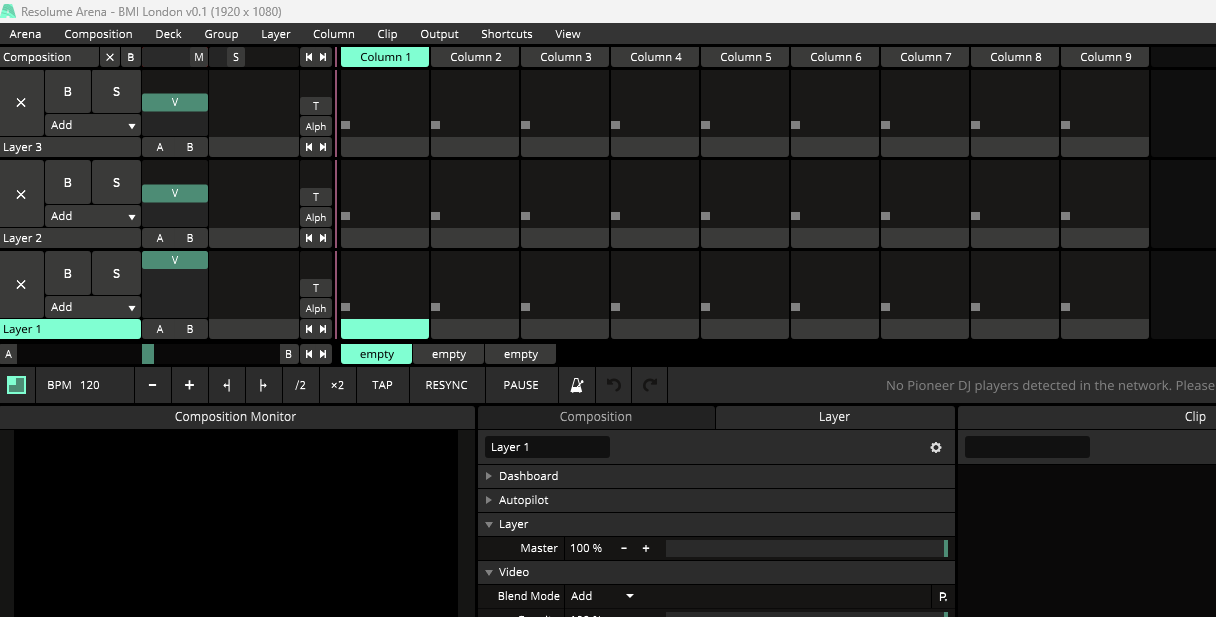
Task: Expand the Dashboard section
Action: tap(528, 476)
